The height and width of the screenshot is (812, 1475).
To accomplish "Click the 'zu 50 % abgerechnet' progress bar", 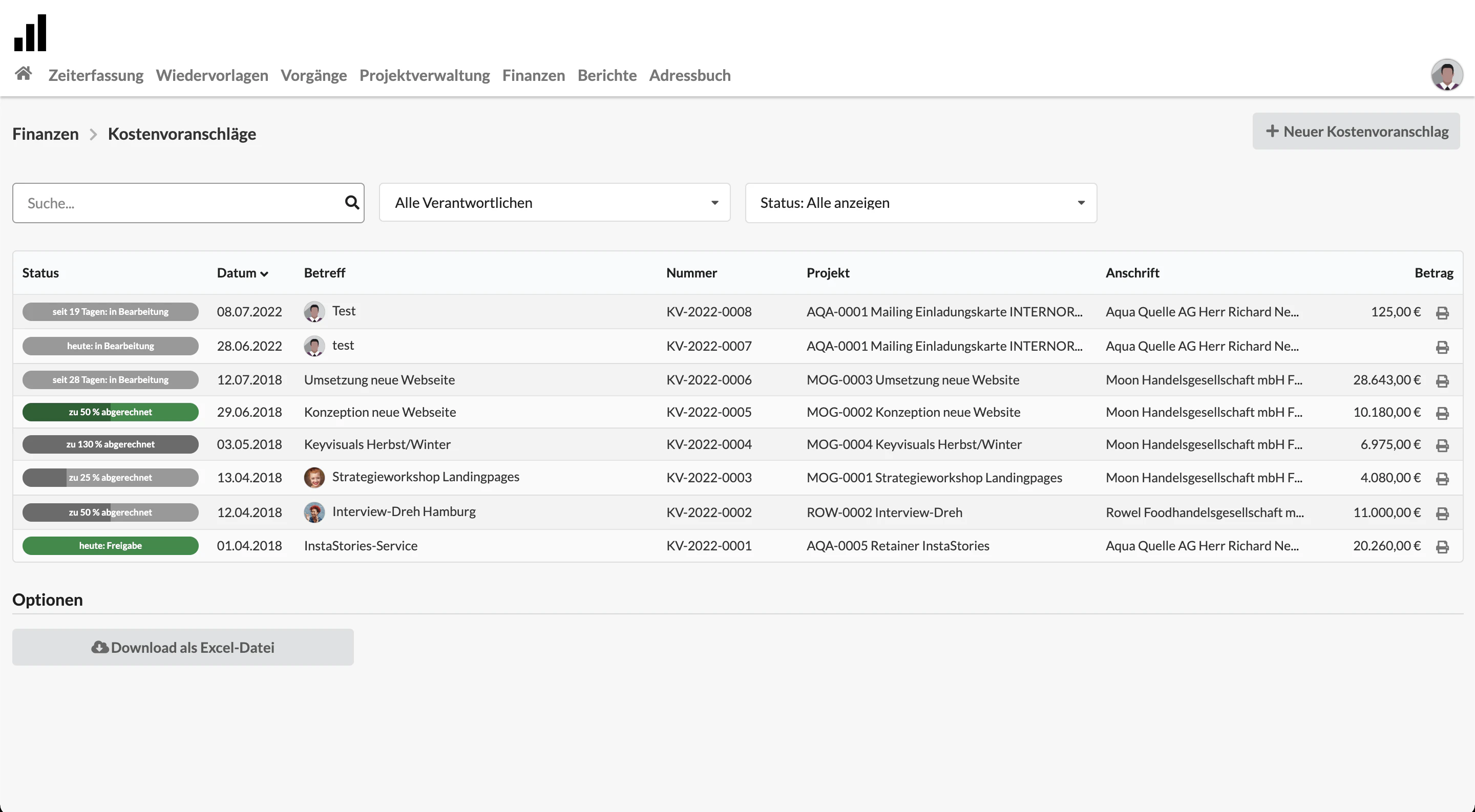I will (111, 412).
